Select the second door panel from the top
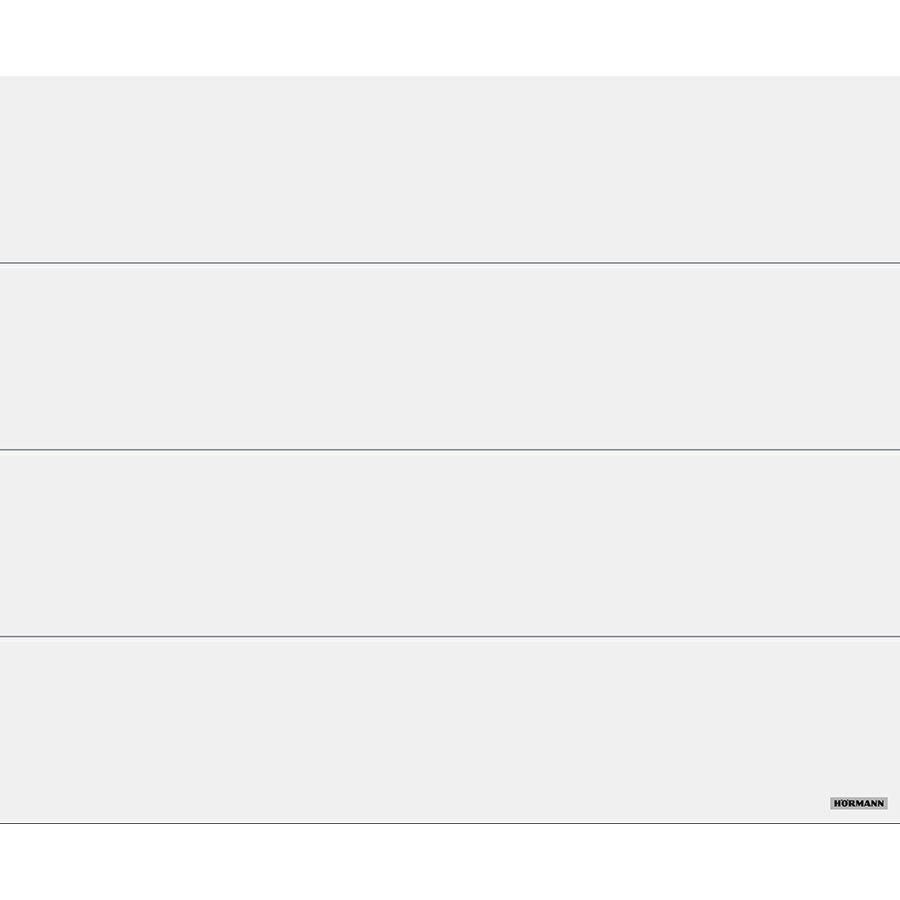 coord(450,357)
